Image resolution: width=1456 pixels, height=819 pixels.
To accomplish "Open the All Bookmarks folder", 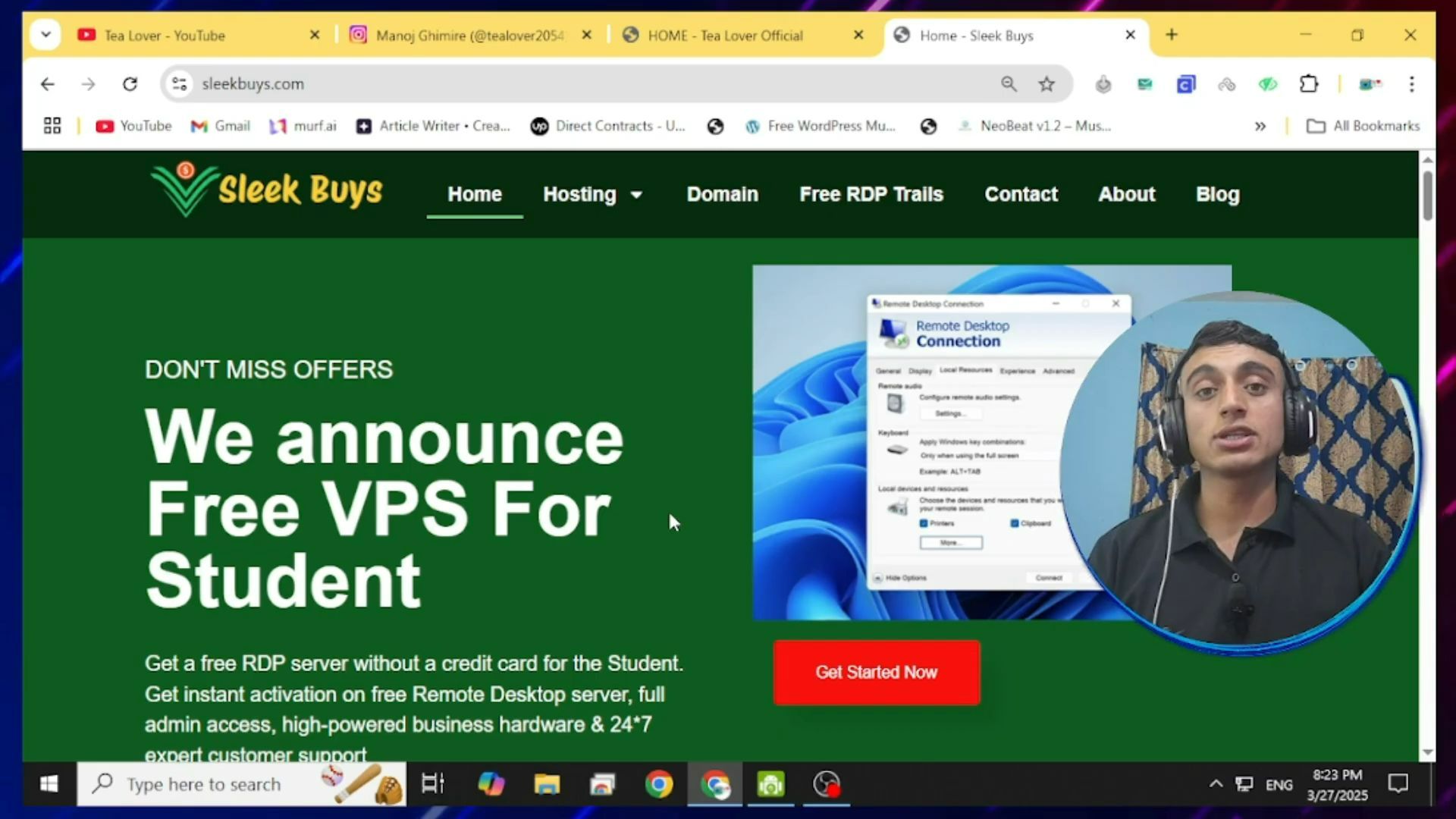I will coord(1363,126).
